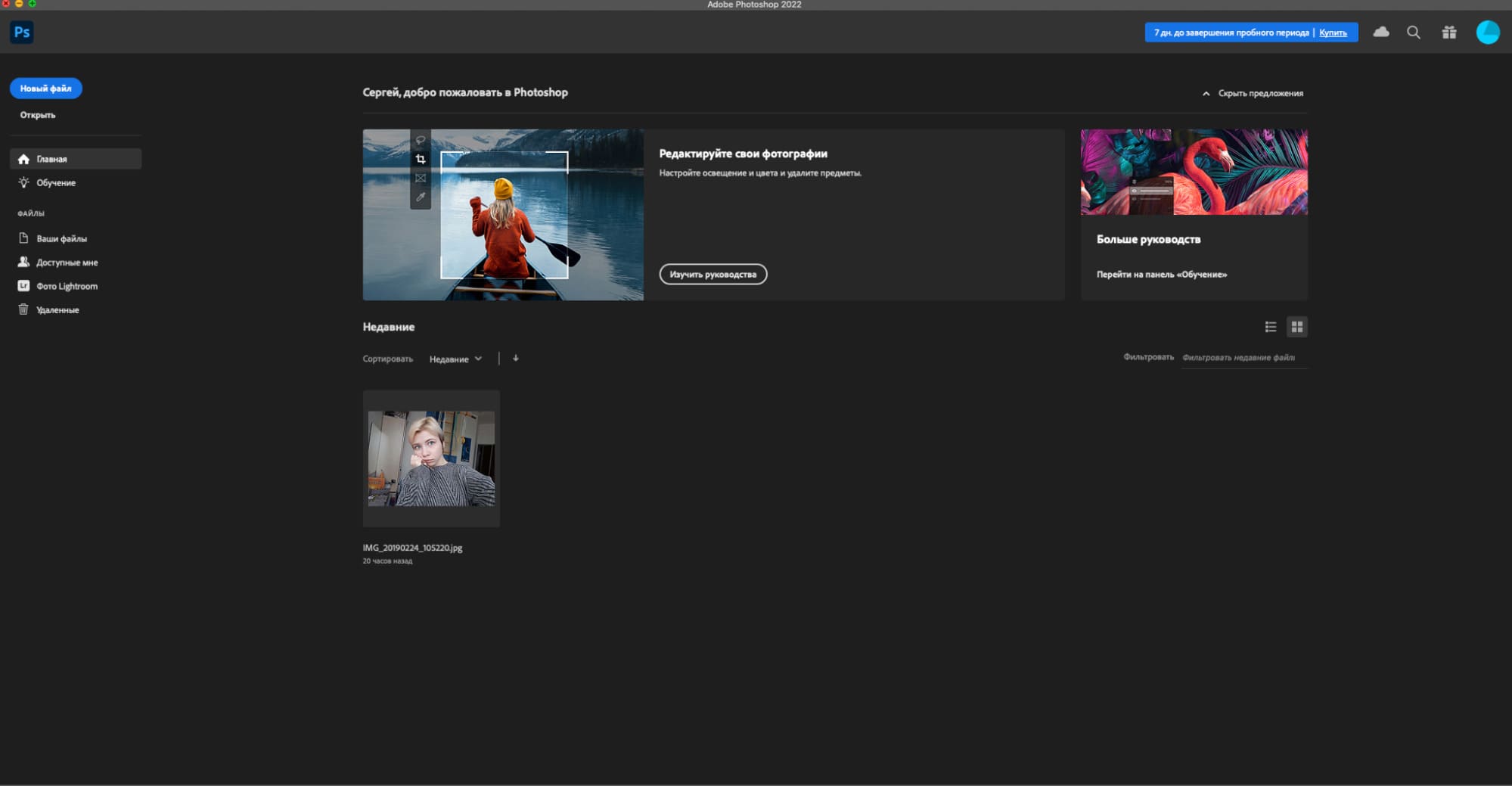Switch to list view of recent files
The width and height of the screenshot is (1512, 786).
point(1270,327)
